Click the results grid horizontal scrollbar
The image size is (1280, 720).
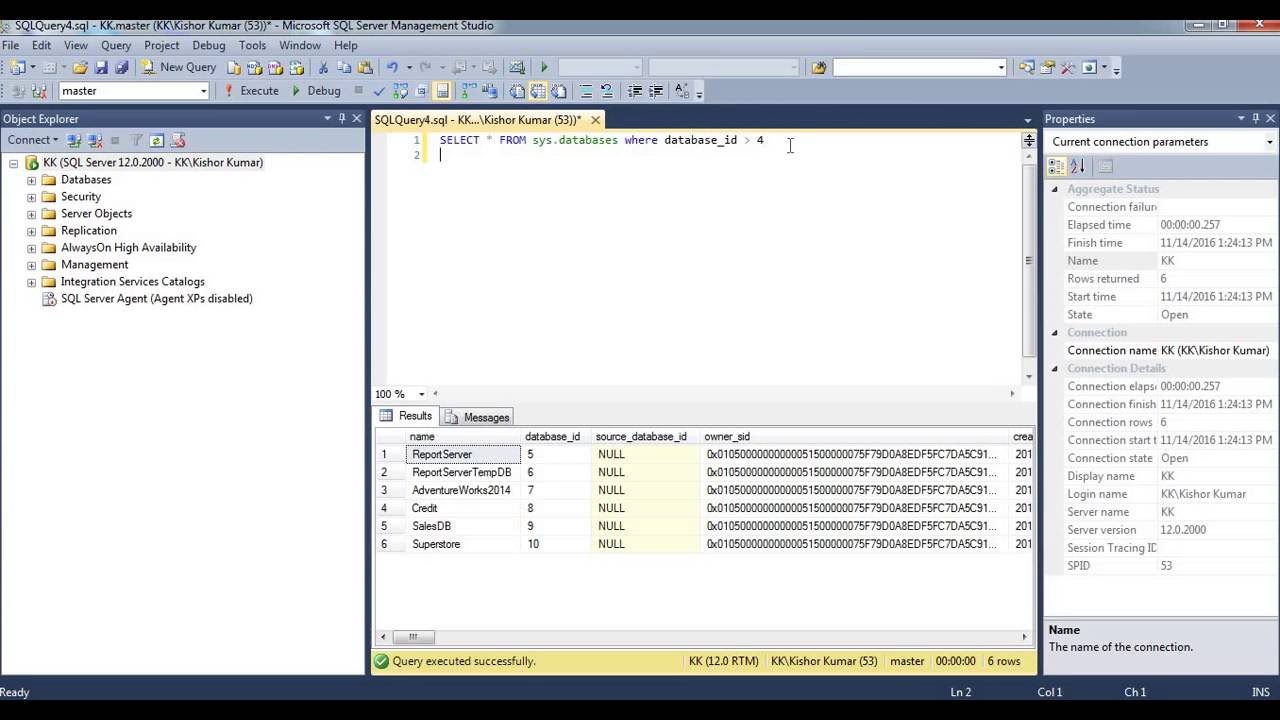point(703,636)
